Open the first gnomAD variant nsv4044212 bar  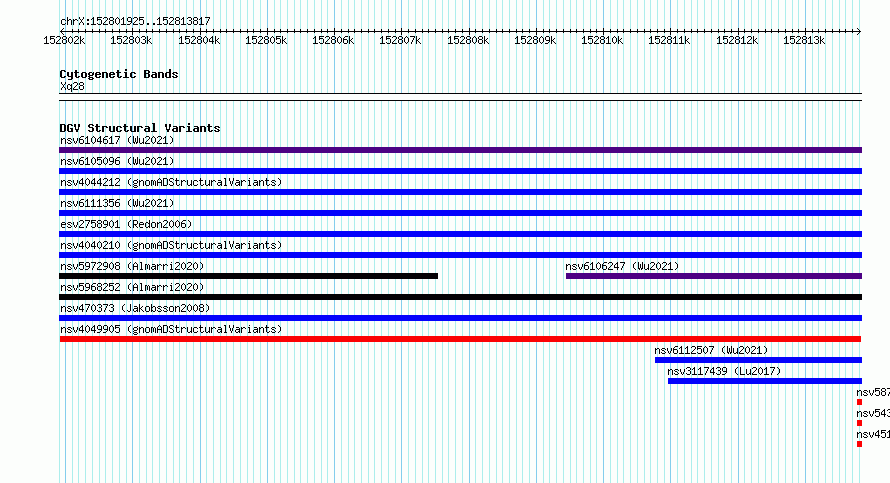click(x=460, y=192)
